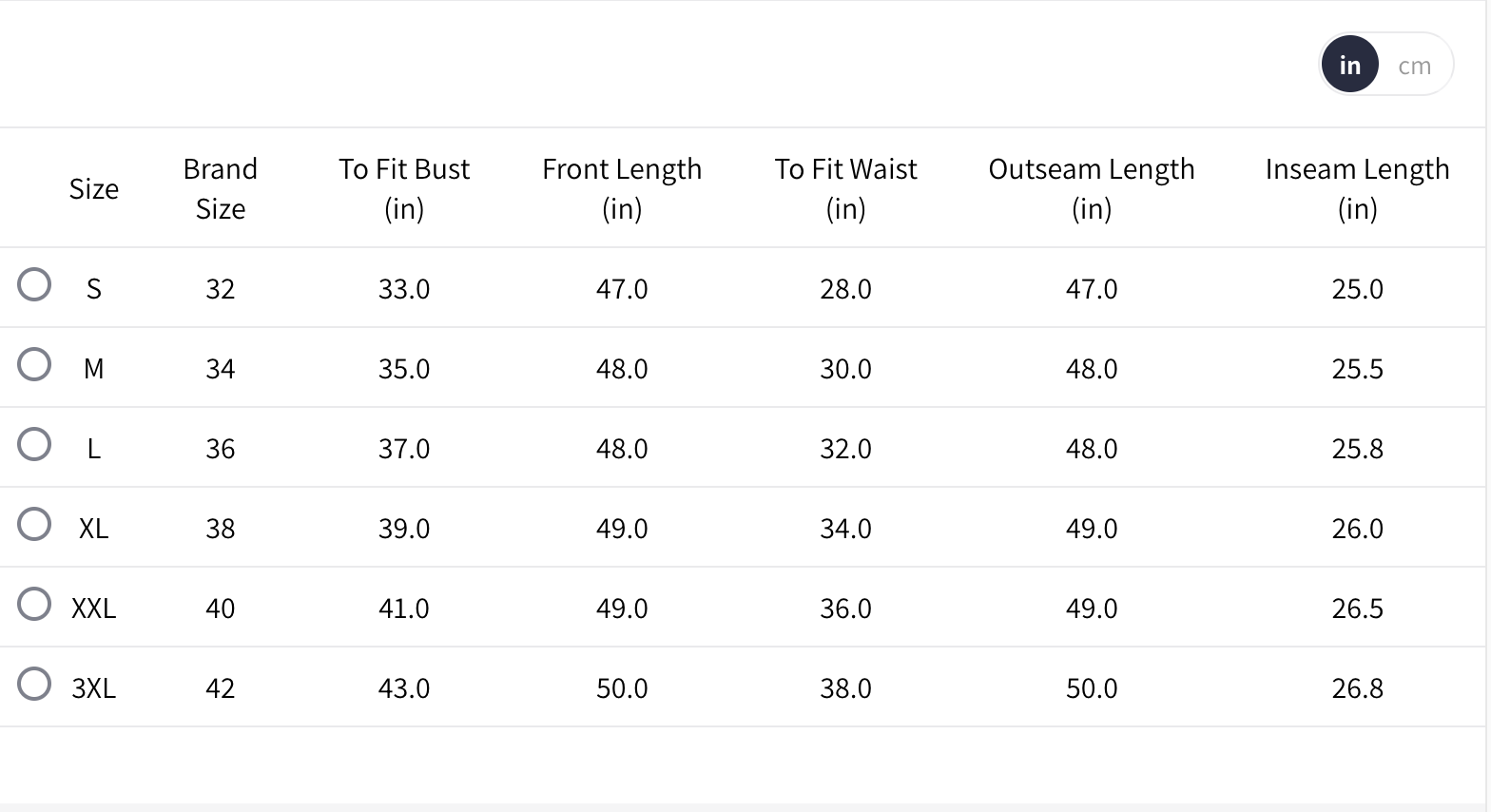Click bust value 33.0 in S row
The width and height of the screenshot is (1491, 812).
pyautogui.click(x=404, y=289)
